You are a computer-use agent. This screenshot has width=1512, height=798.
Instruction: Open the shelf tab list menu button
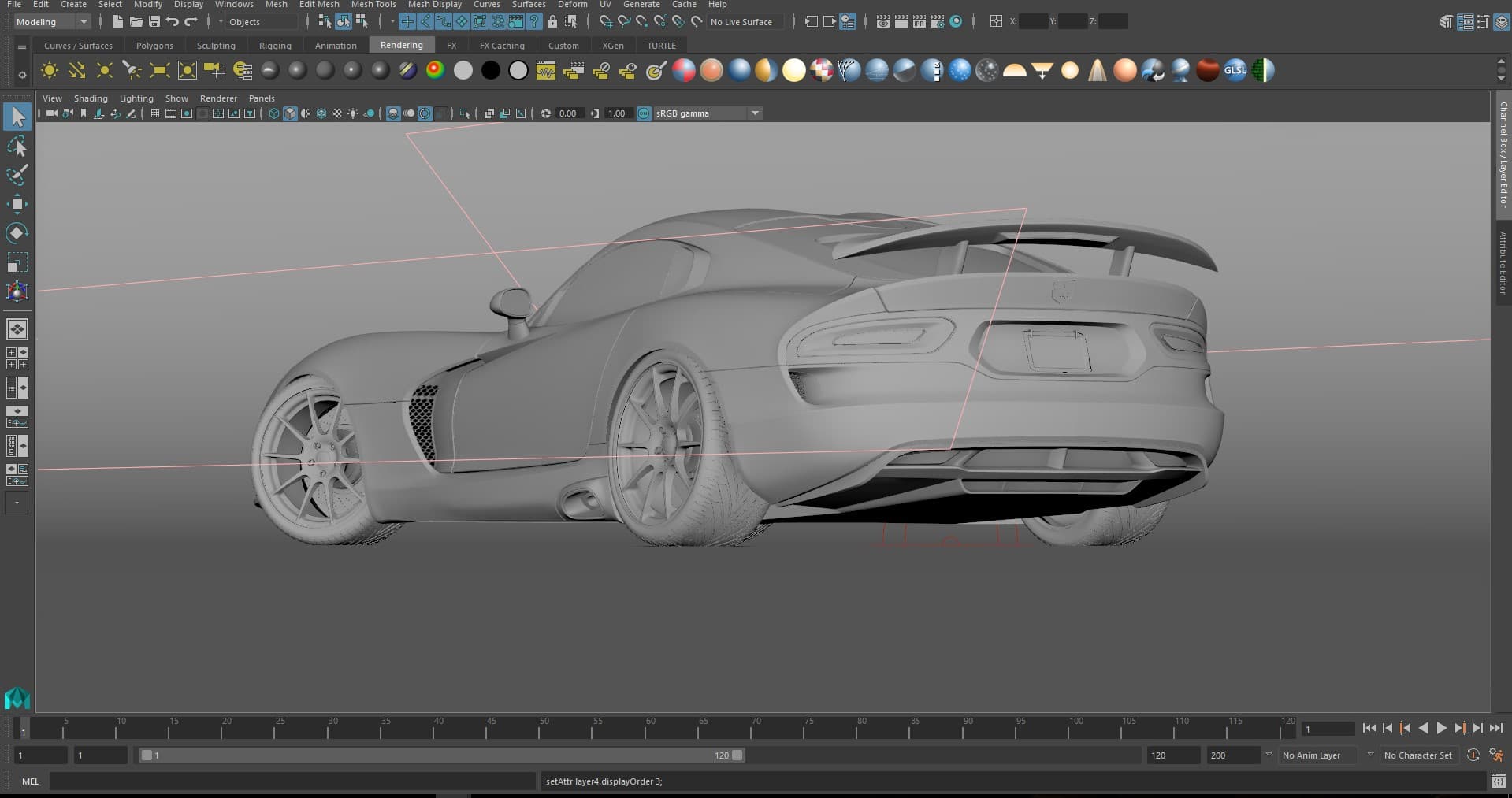[22, 46]
